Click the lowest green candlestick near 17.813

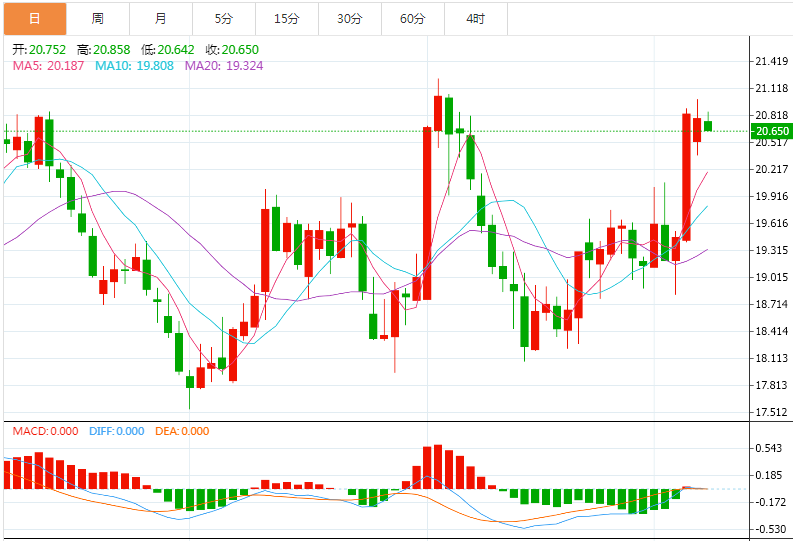point(190,382)
